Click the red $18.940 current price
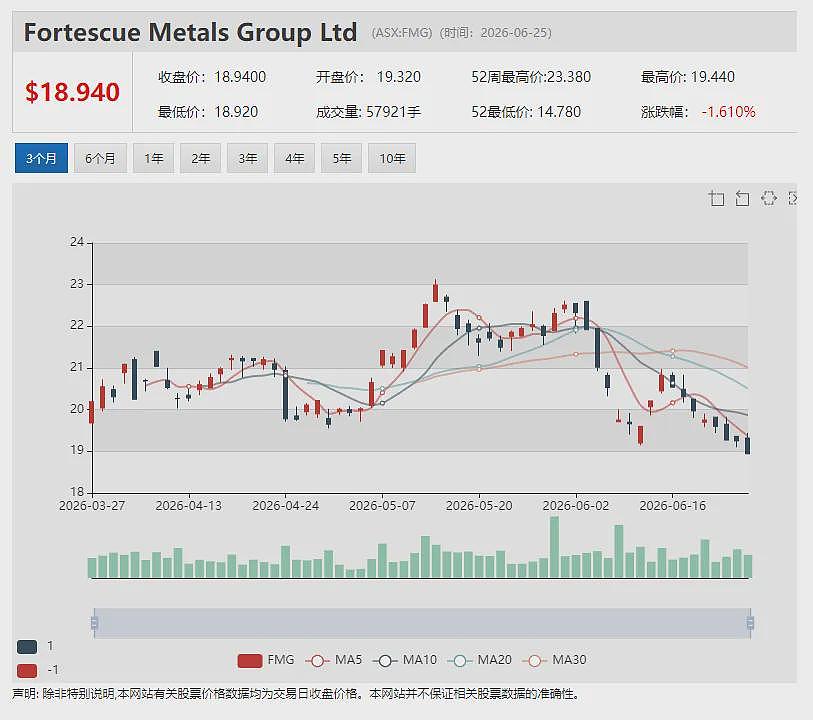Screen dimensions: 813x720 click(x=73, y=92)
